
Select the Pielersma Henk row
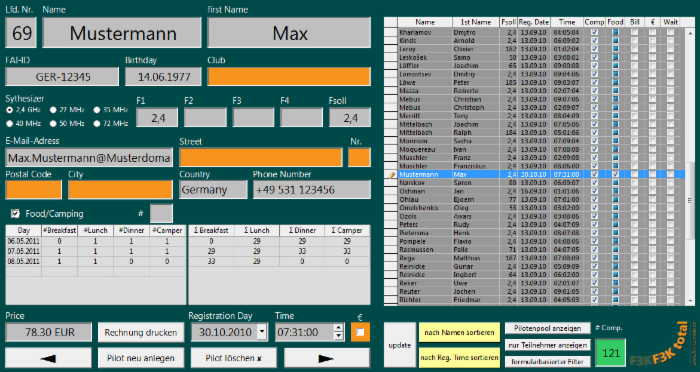[x=535, y=233]
